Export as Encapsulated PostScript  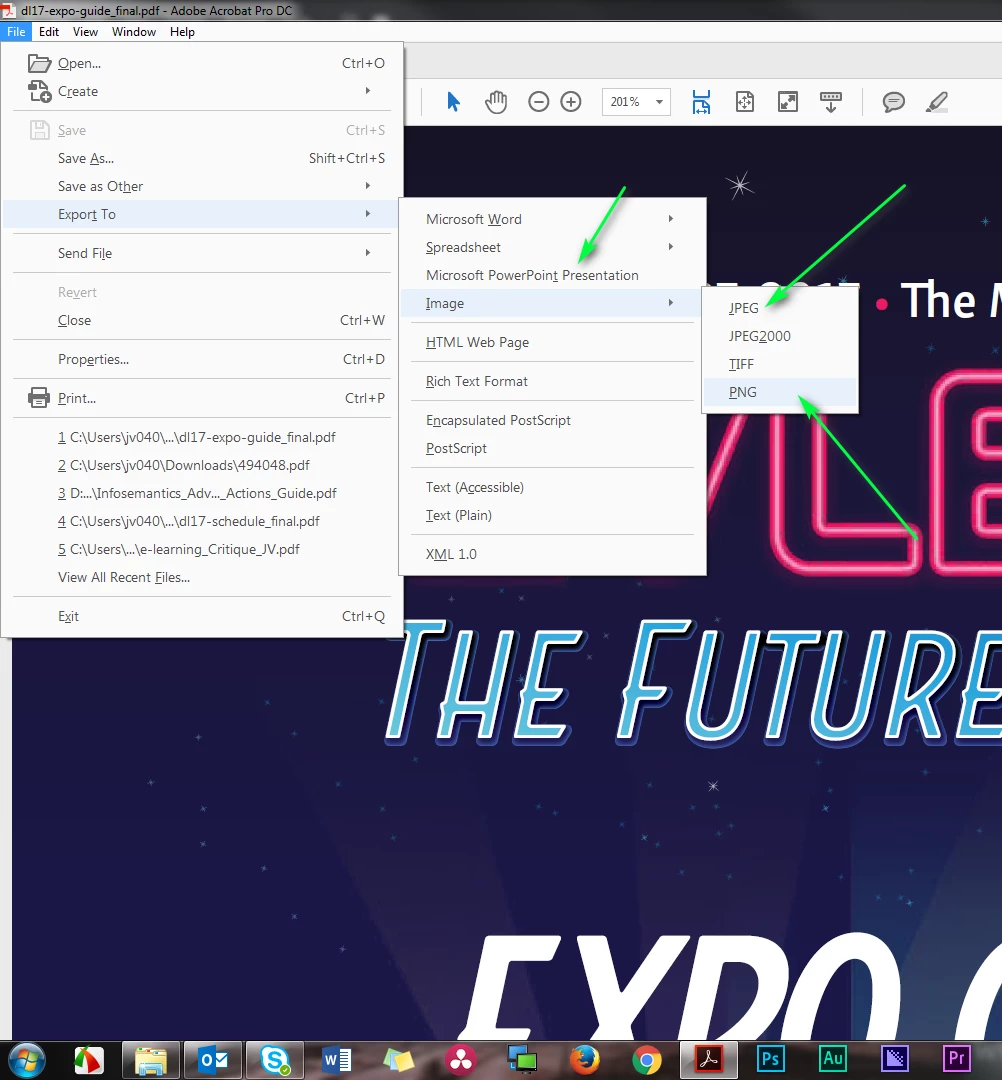tap(552, 420)
